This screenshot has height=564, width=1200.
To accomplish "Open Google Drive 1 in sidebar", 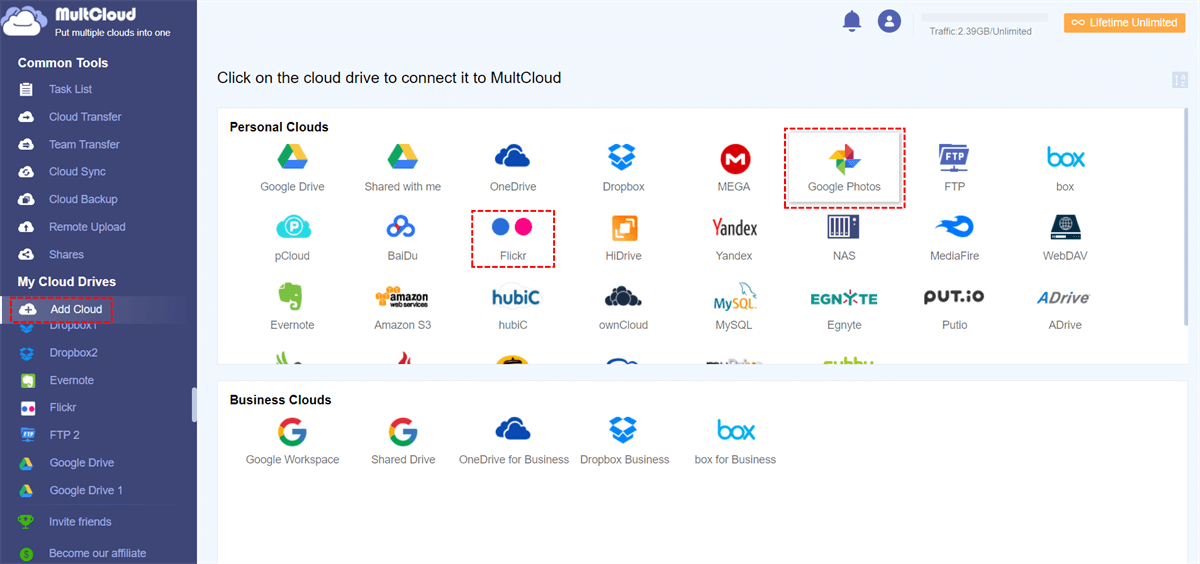I will (86, 490).
